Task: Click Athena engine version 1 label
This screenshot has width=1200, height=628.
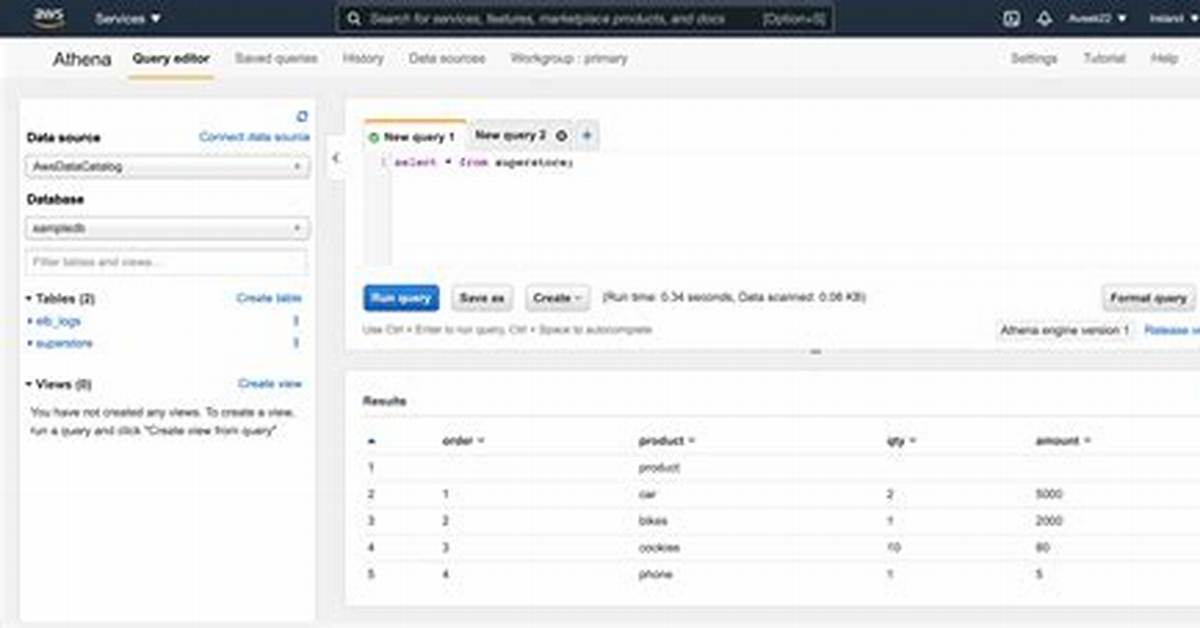Action: pyautogui.click(x=1064, y=330)
